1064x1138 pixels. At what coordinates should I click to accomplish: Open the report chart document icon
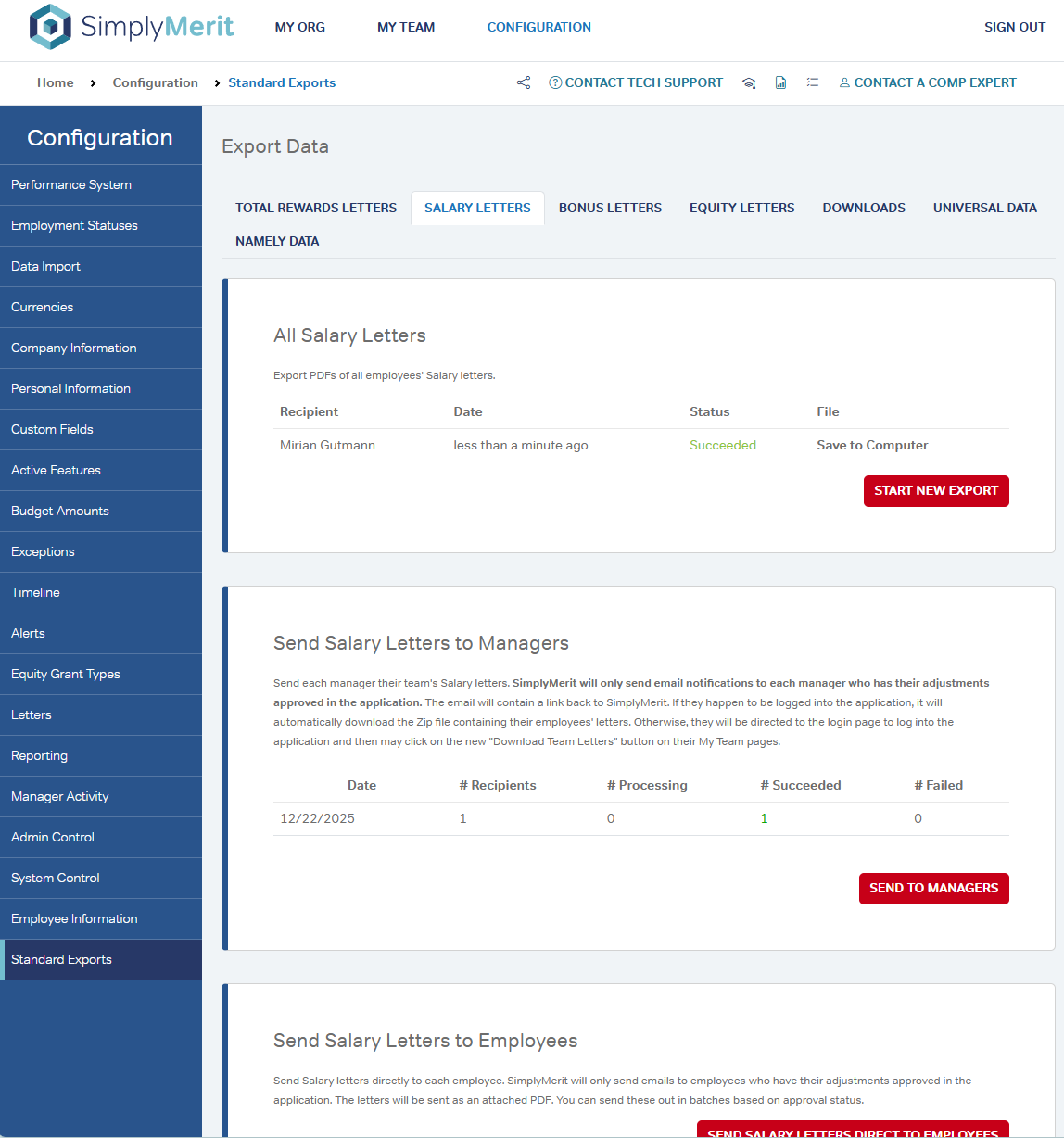pyautogui.click(x=780, y=82)
